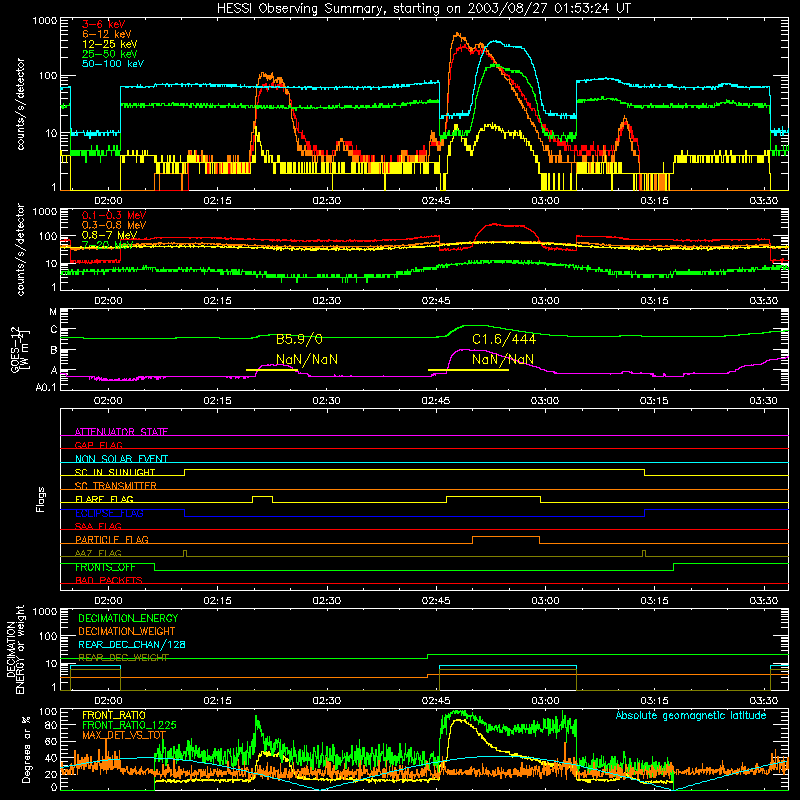
Task: Select the 12-25 keV legend label
Action: [110, 44]
